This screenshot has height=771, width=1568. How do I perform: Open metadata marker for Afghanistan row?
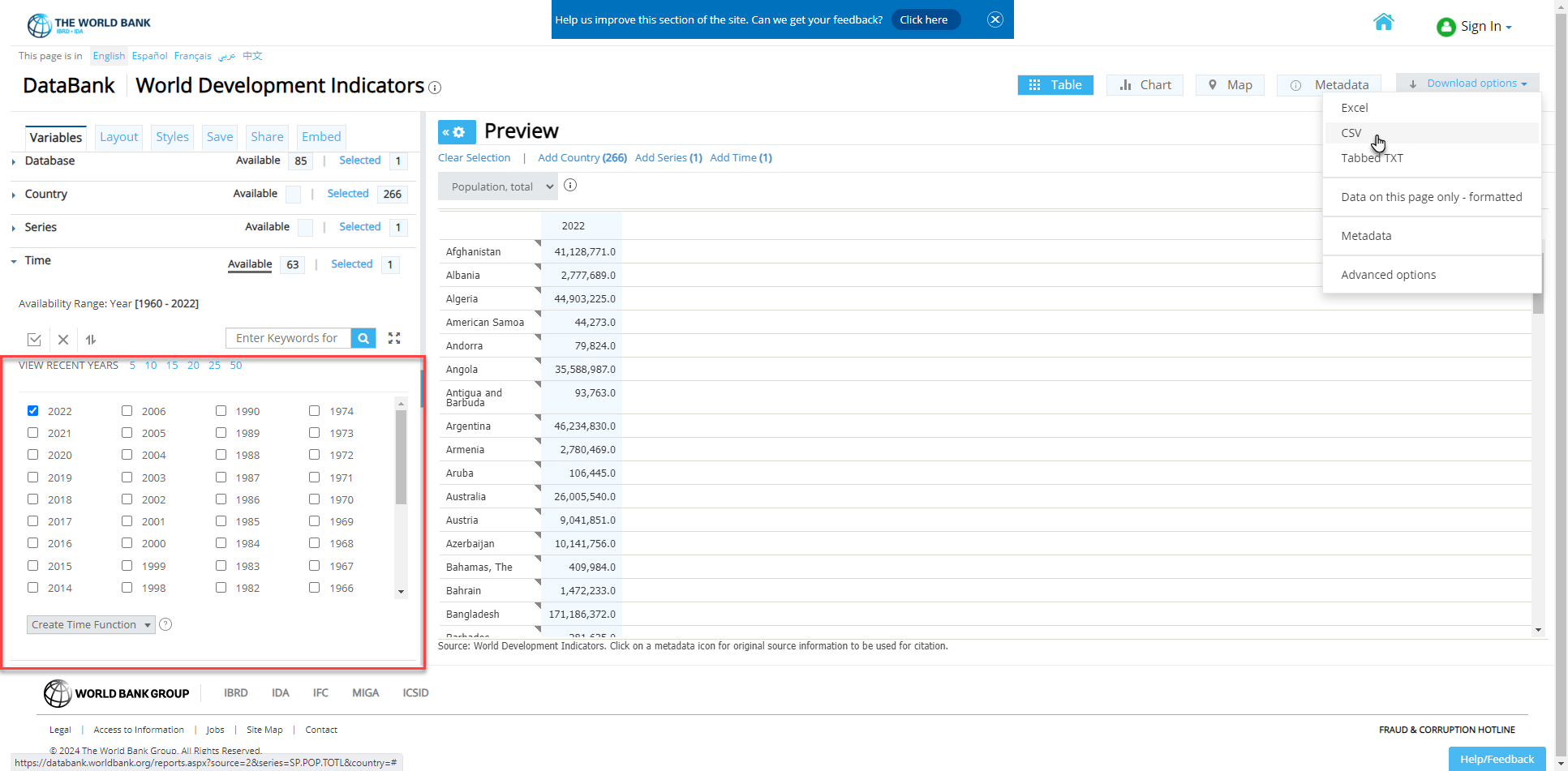[x=537, y=243]
